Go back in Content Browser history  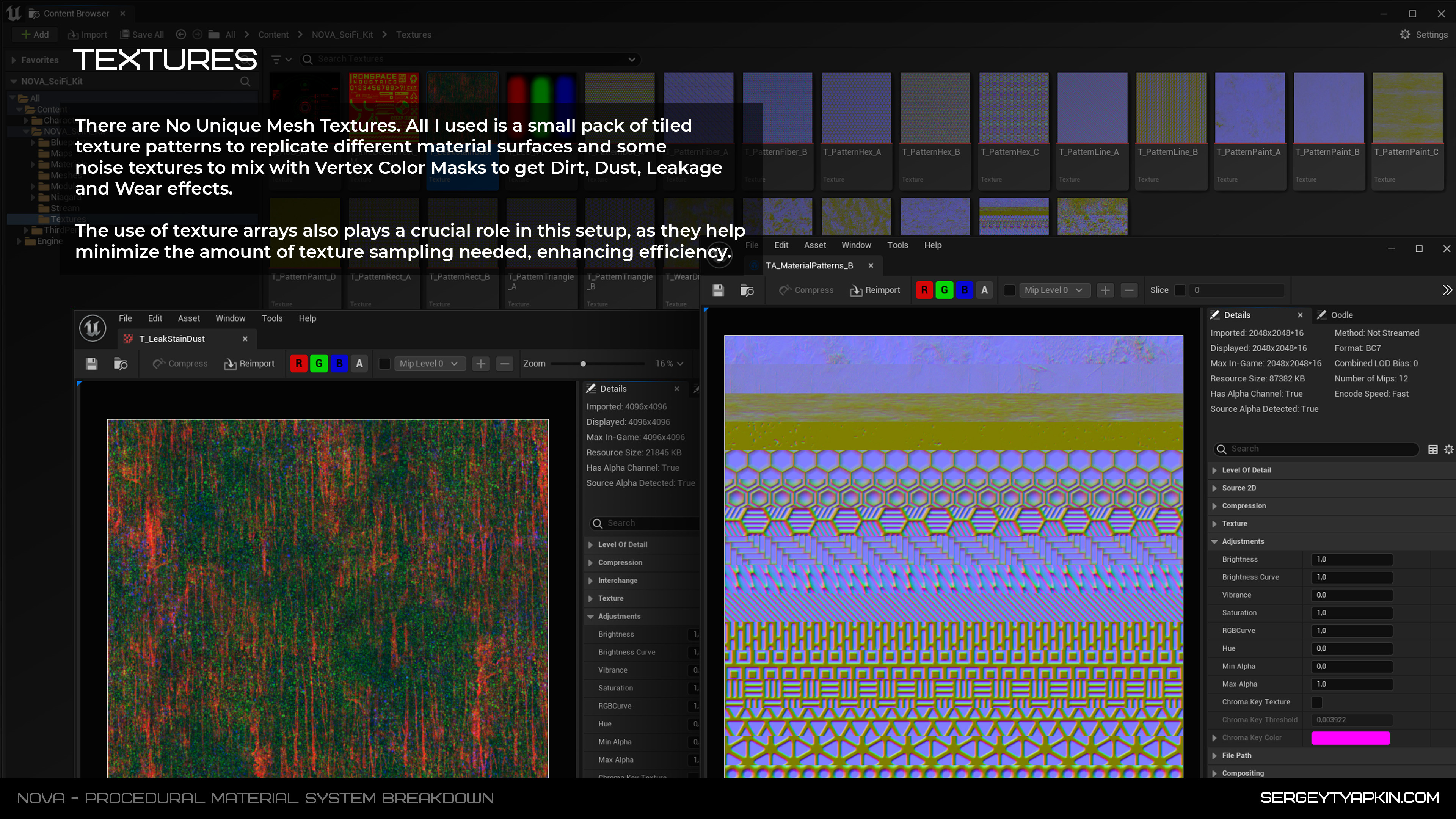tap(181, 35)
